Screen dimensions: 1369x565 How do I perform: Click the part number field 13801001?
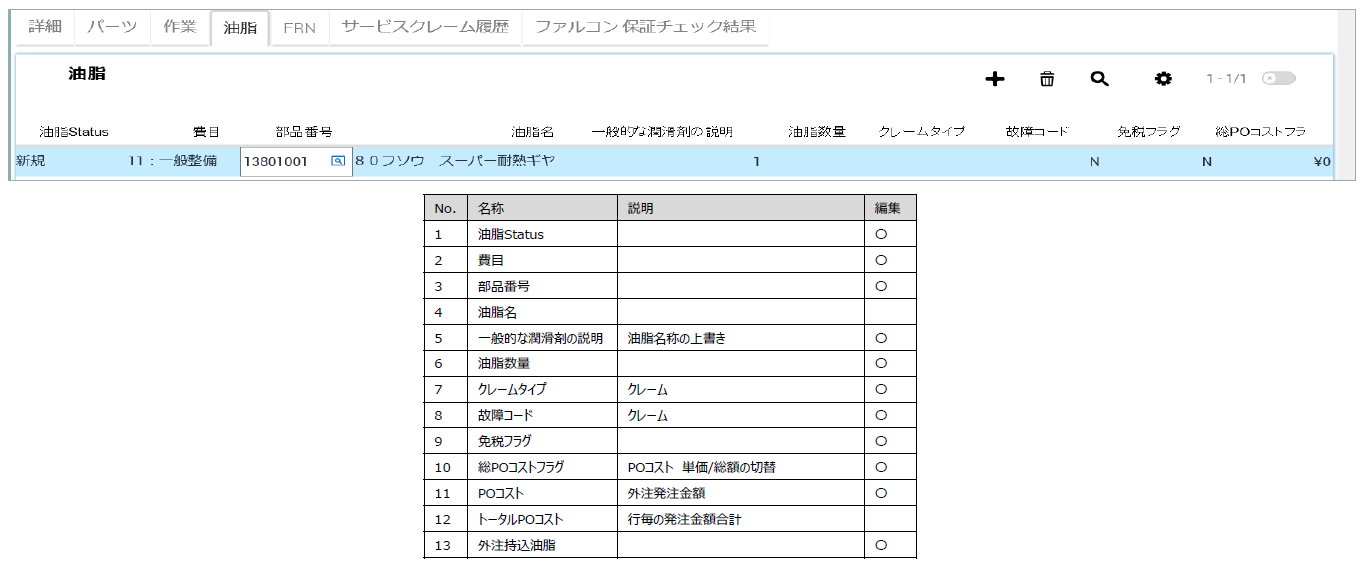(283, 161)
